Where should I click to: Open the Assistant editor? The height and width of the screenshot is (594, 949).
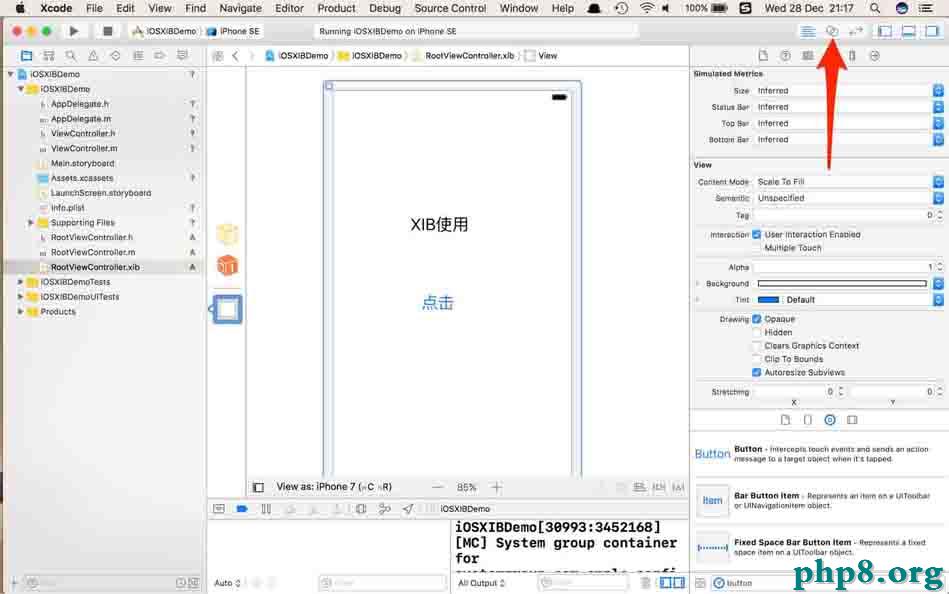[832, 31]
